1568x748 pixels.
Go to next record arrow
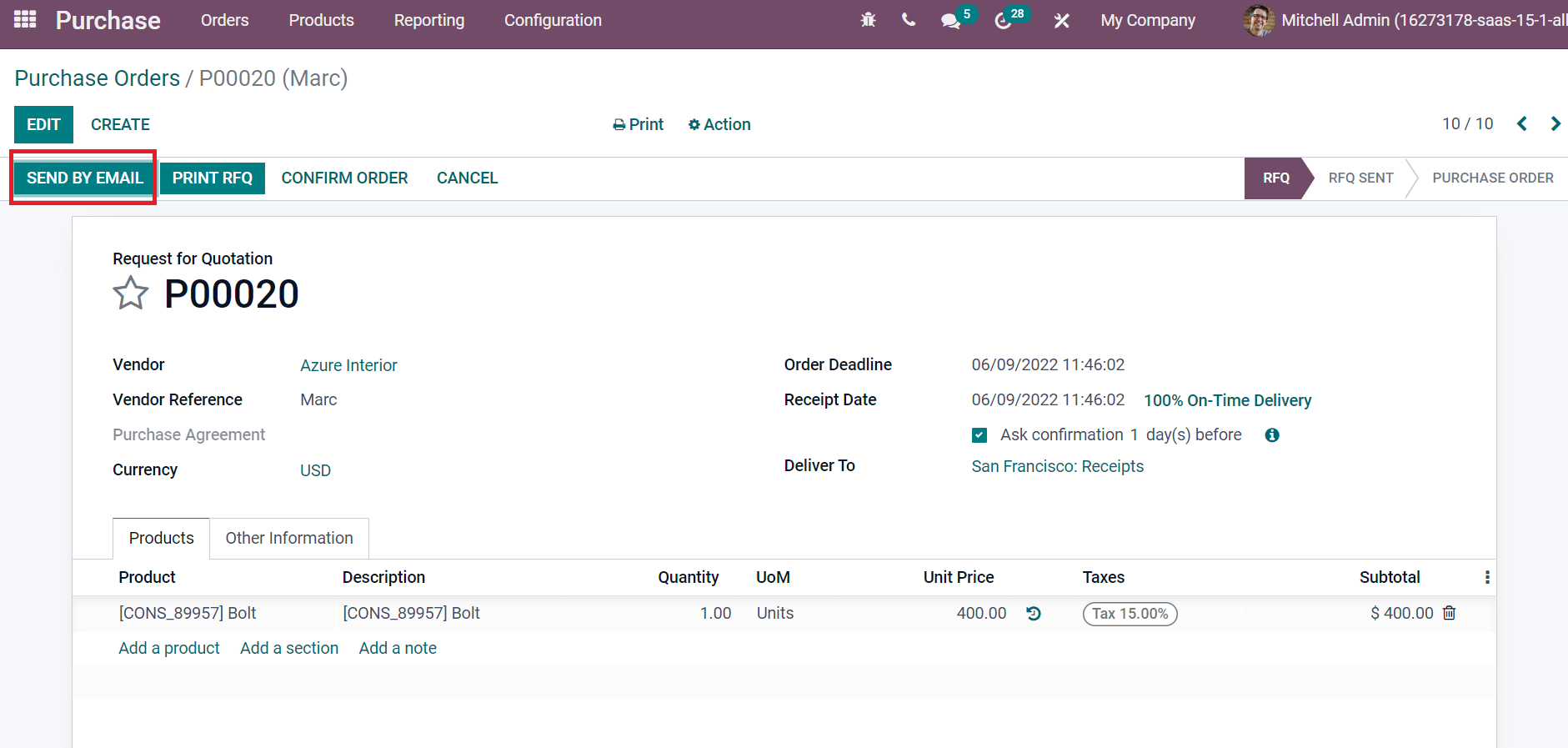click(x=1555, y=123)
